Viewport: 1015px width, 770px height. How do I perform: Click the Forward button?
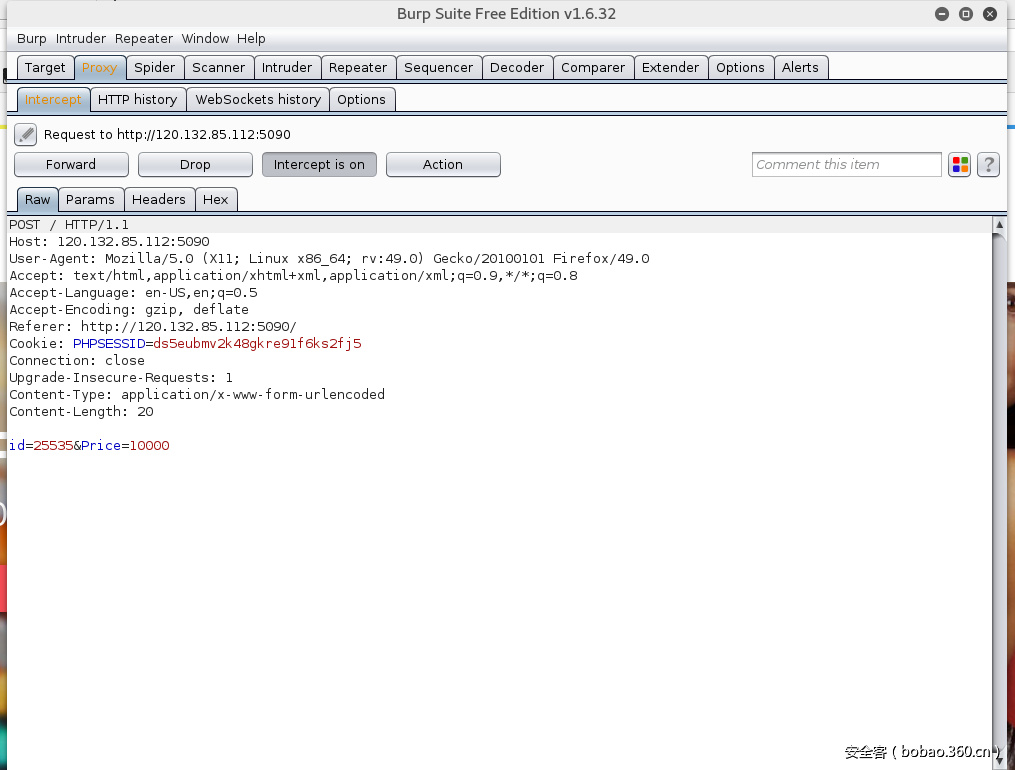70,164
